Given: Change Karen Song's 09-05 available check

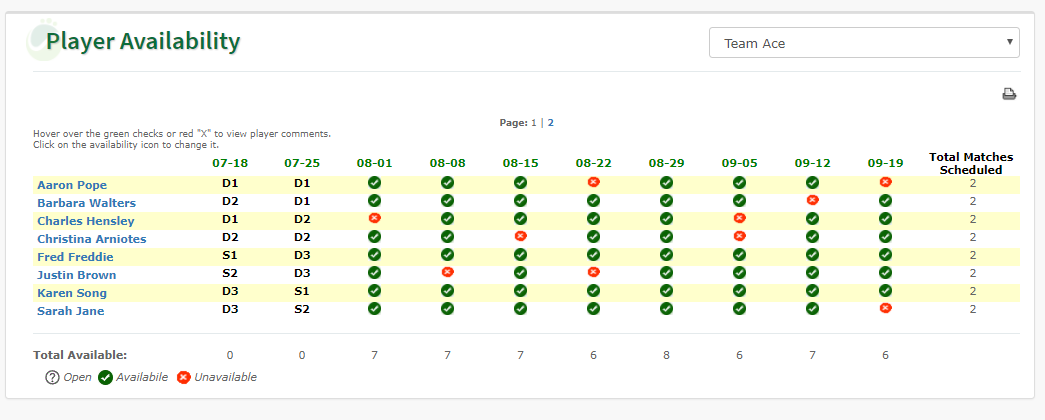Looking at the screenshot, I should click(739, 290).
